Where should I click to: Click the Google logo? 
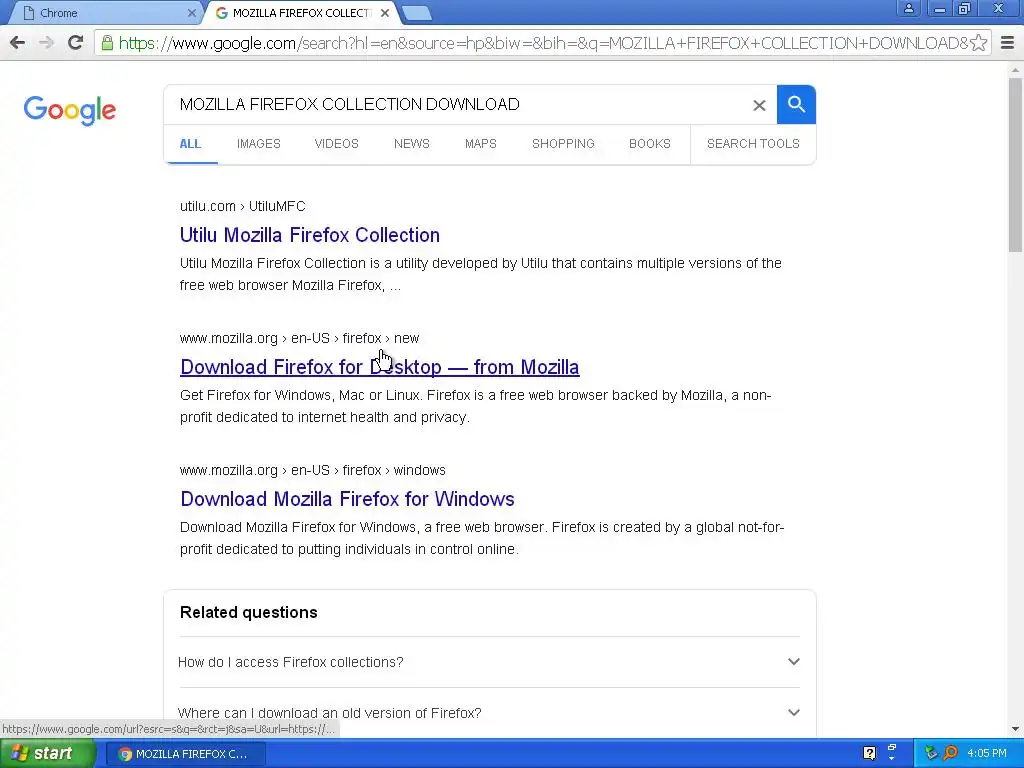70,110
